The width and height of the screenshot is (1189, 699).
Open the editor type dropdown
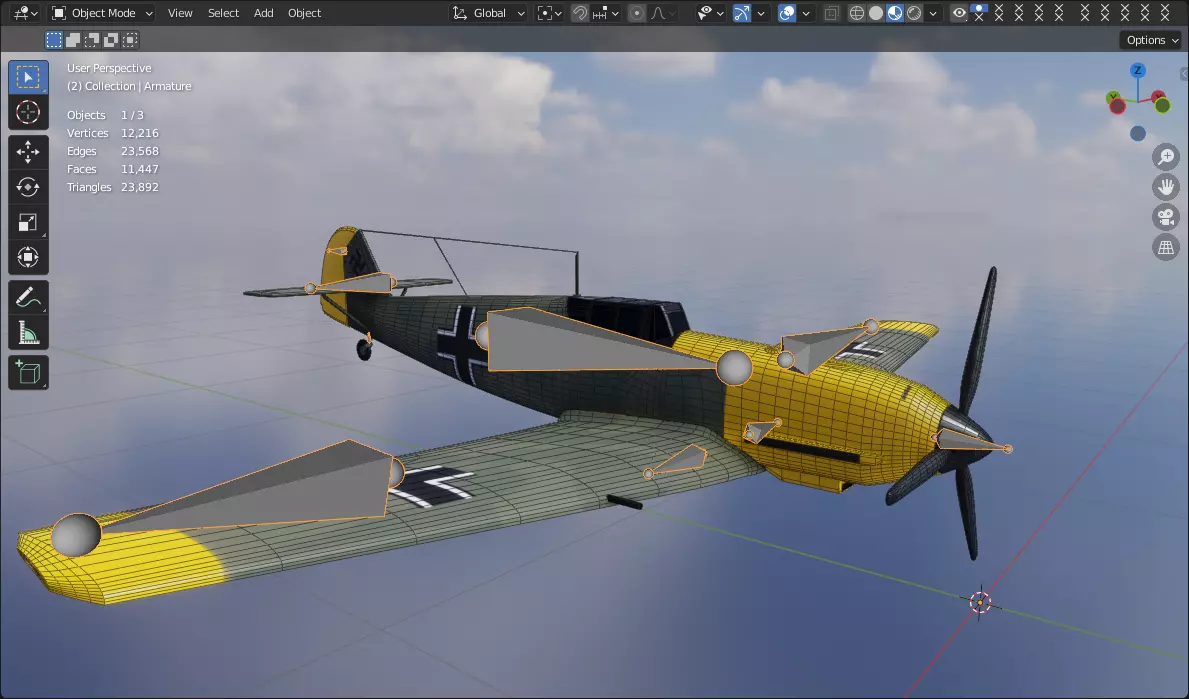tap(26, 13)
